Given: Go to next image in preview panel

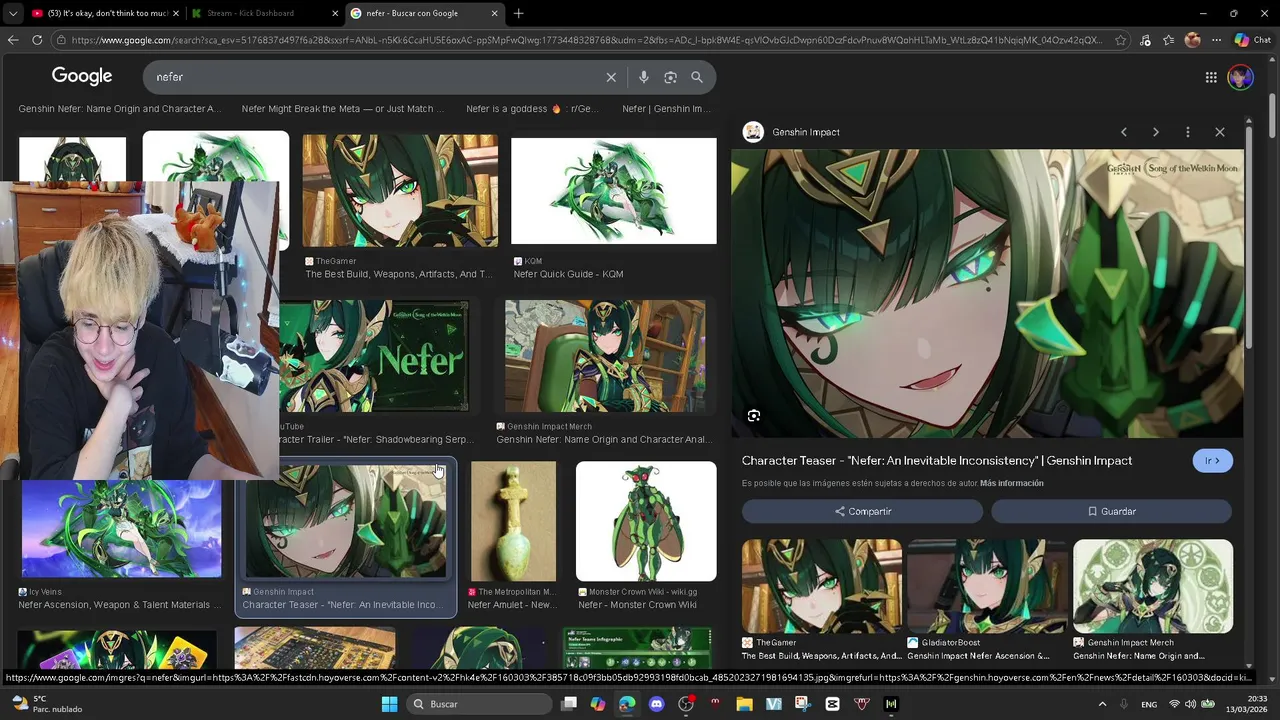Looking at the screenshot, I should pyautogui.click(x=1156, y=132).
